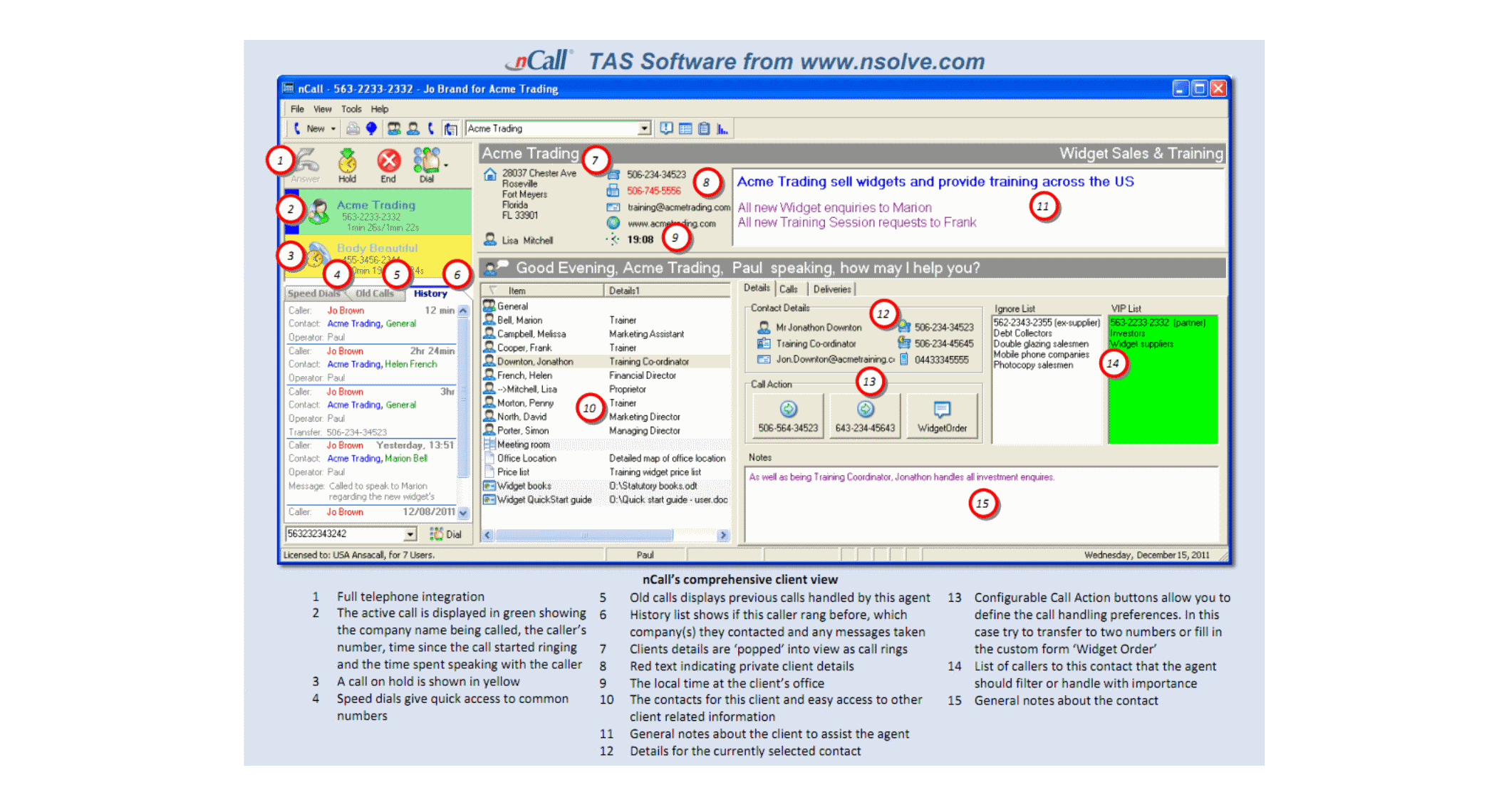
Task: Open the Details tab
Action: pos(757,288)
